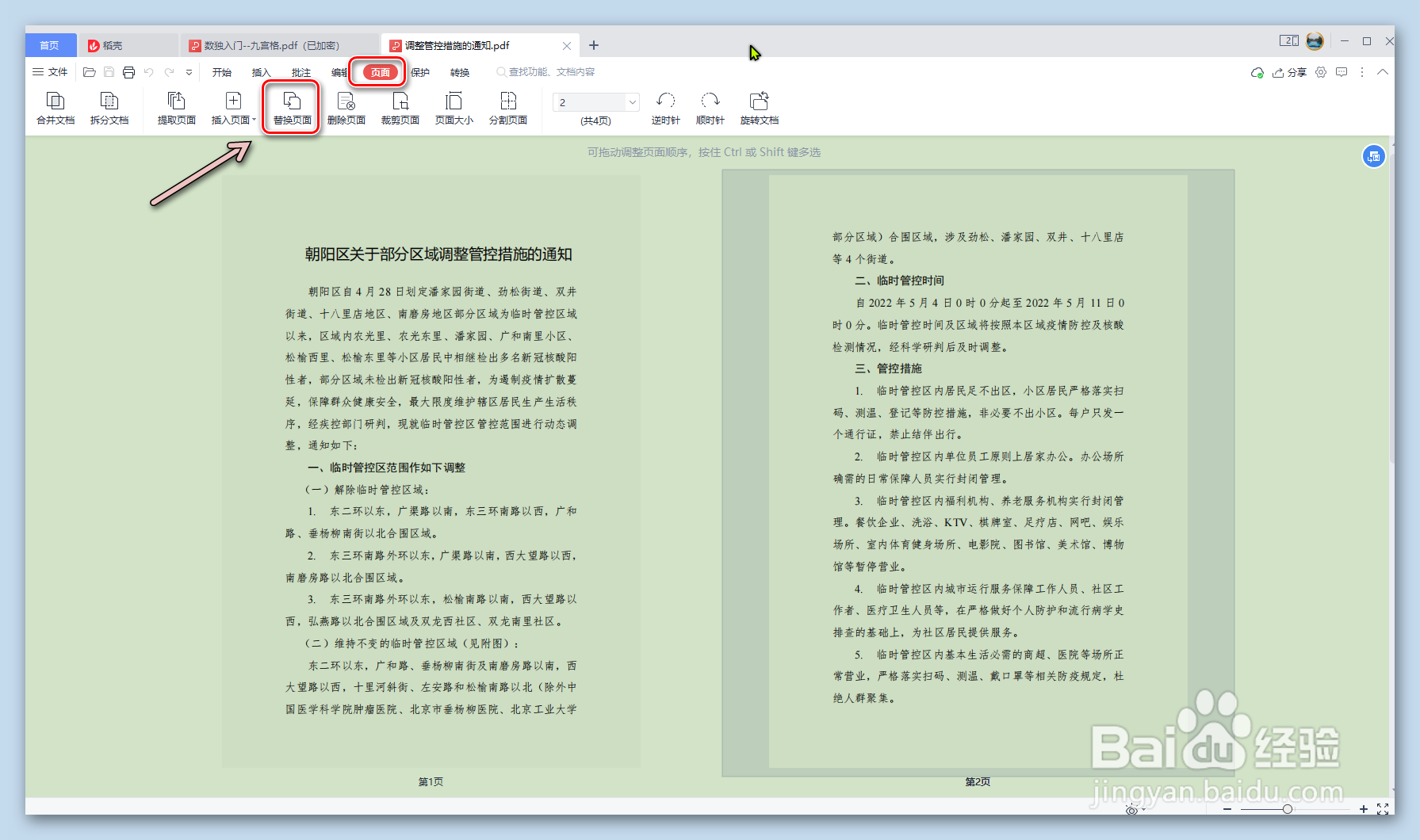Click the zoom in plus button
This screenshot has width=1420, height=840.
[1364, 809]
